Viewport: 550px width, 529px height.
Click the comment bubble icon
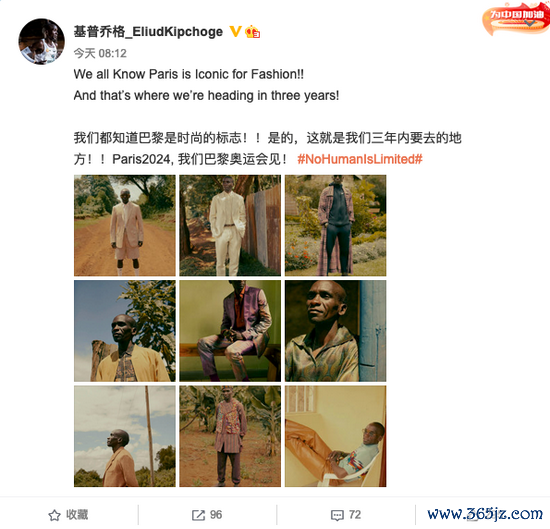[x=337, y=515]
